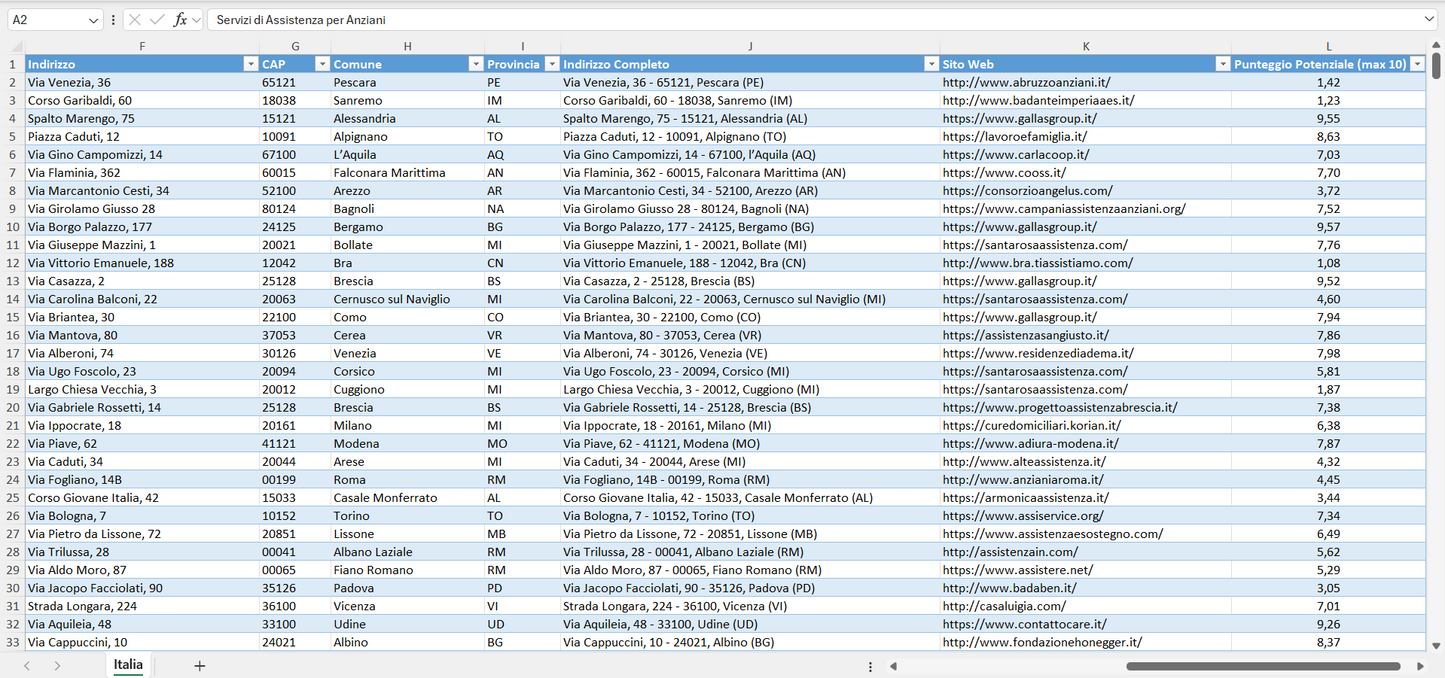Add a new sheet with plus icon
The width and height of the screenshot is (1445, 678).
[x=199, y=666]
